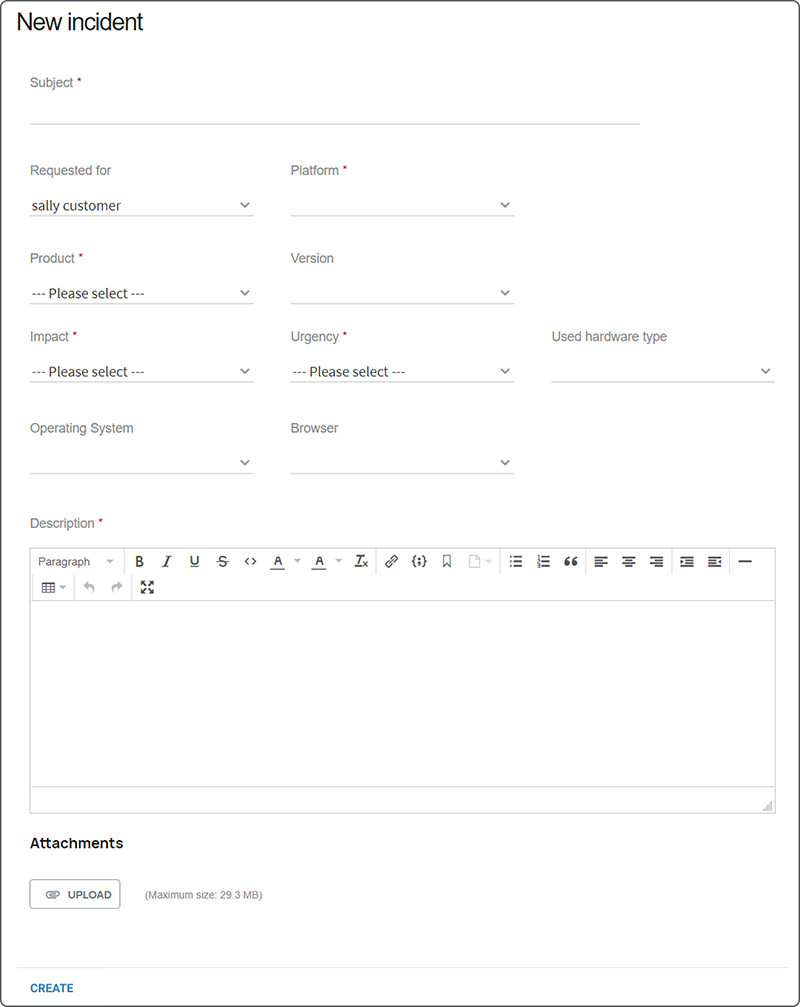Screen dimensions: 800x1007
Task: Open the Urgency dropdown
Action: click(402, 372)
